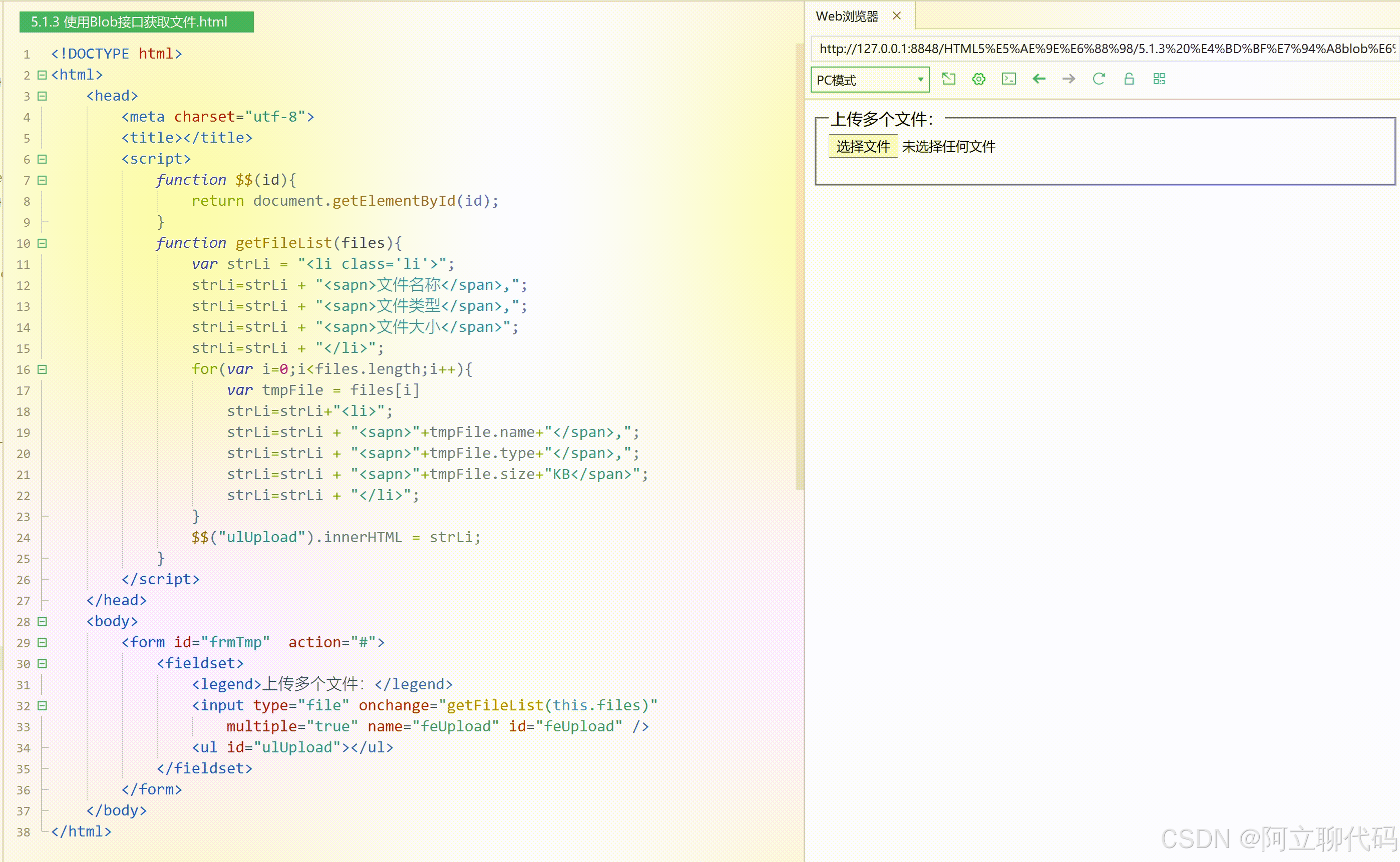The height and width of the screenshot is (862, 1400).
Task: Open page in external browser icon
Action: [x=949, y=79]
